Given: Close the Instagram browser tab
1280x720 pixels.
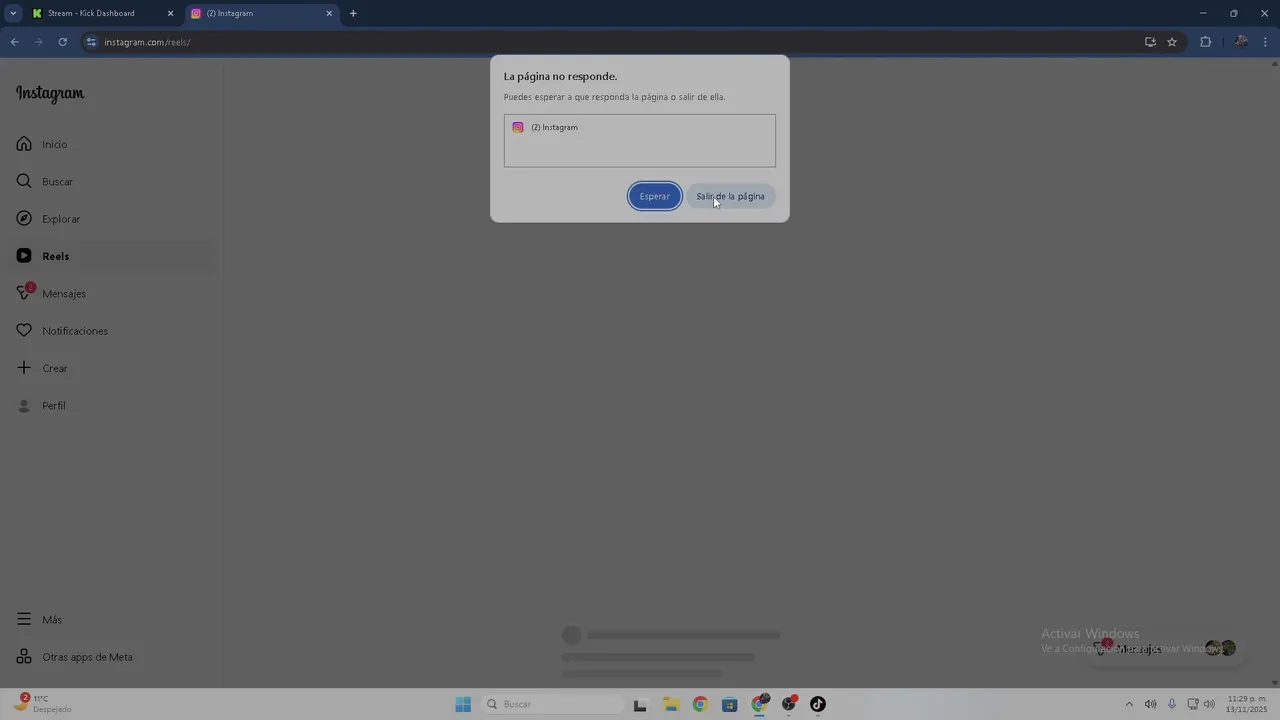Looking at the screenshot, I should click(x=329, y=13).
